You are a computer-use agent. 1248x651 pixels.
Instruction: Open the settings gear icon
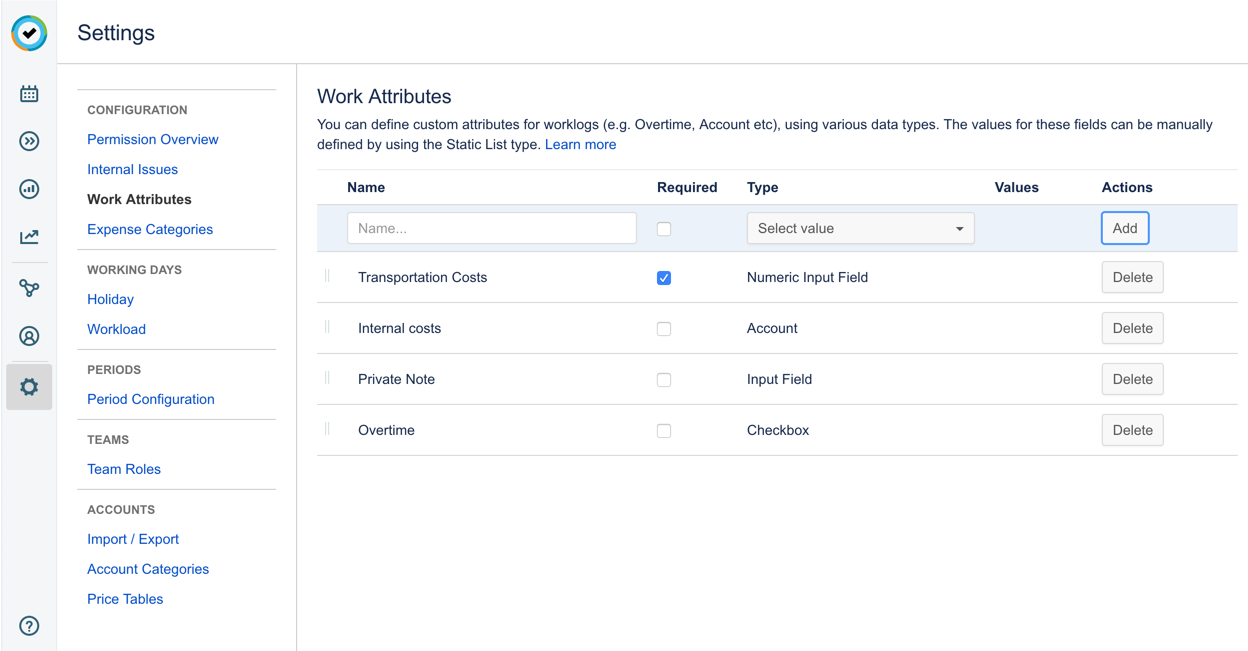coord(29,387)
